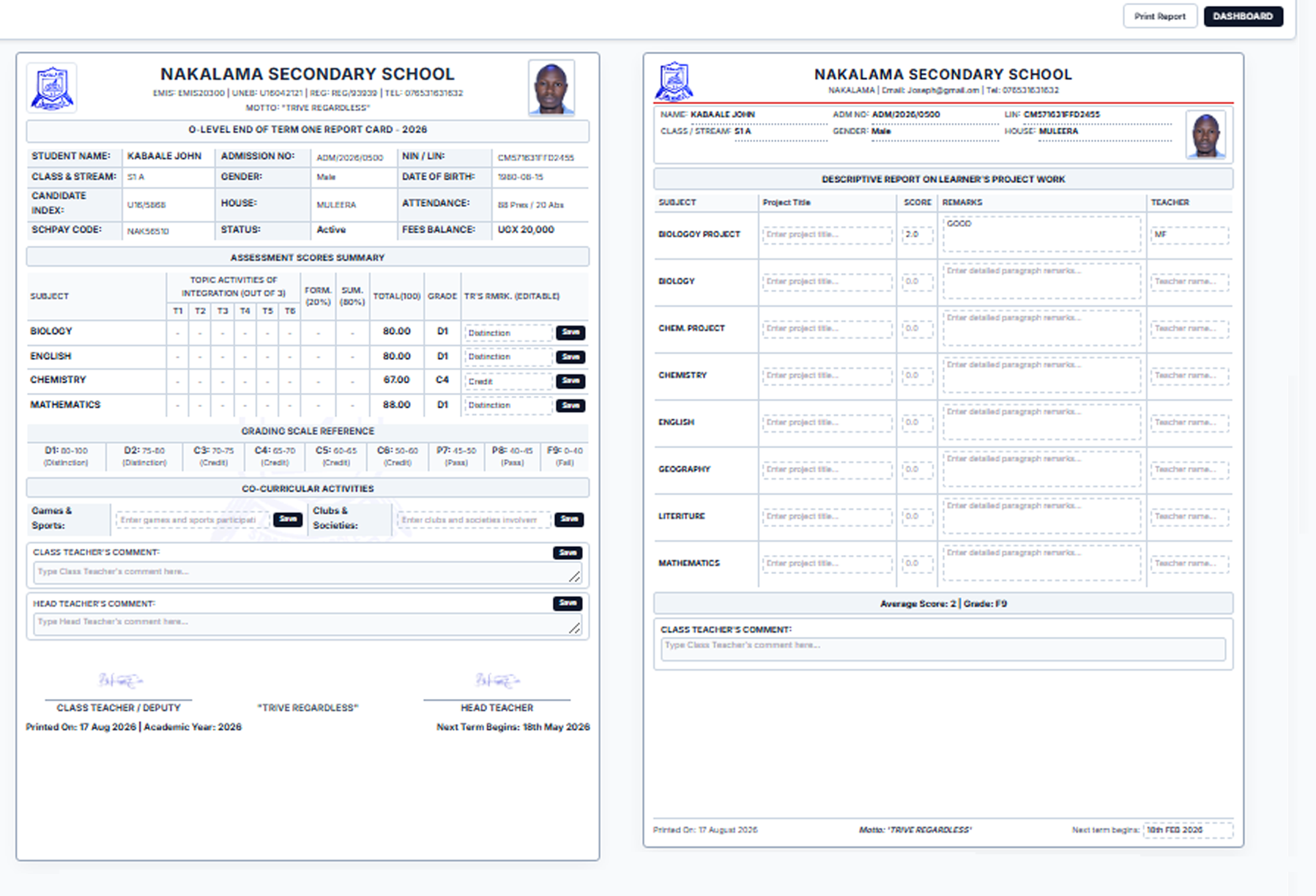The image size is (1316, 896).
Task: Edit the English remark field showing Distinction
Action: pos(508,357)
